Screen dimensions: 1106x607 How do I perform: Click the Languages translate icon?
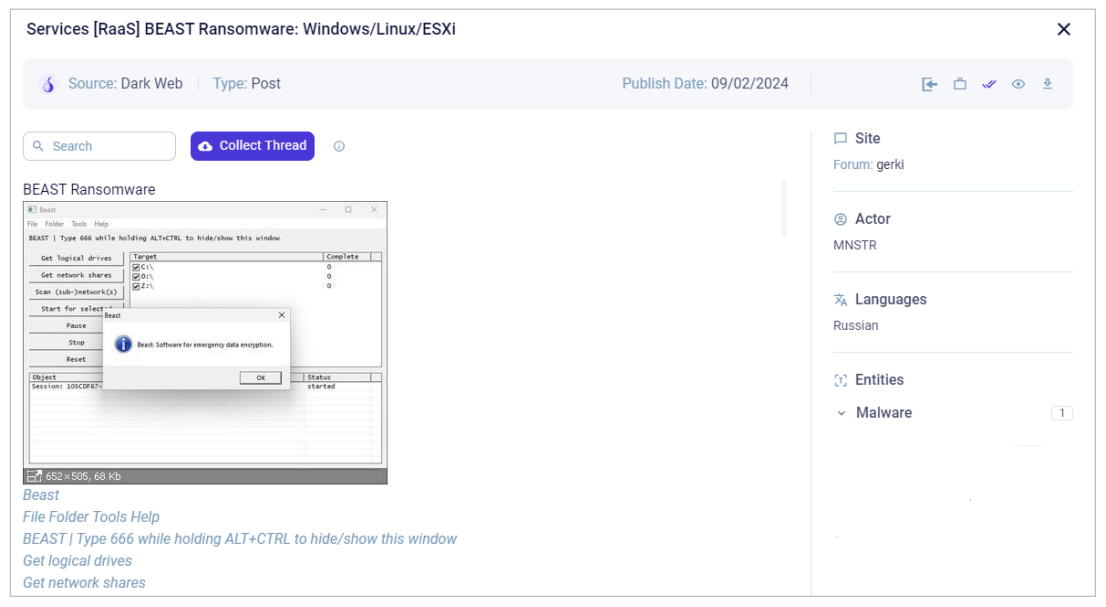(x=840, y=300)
